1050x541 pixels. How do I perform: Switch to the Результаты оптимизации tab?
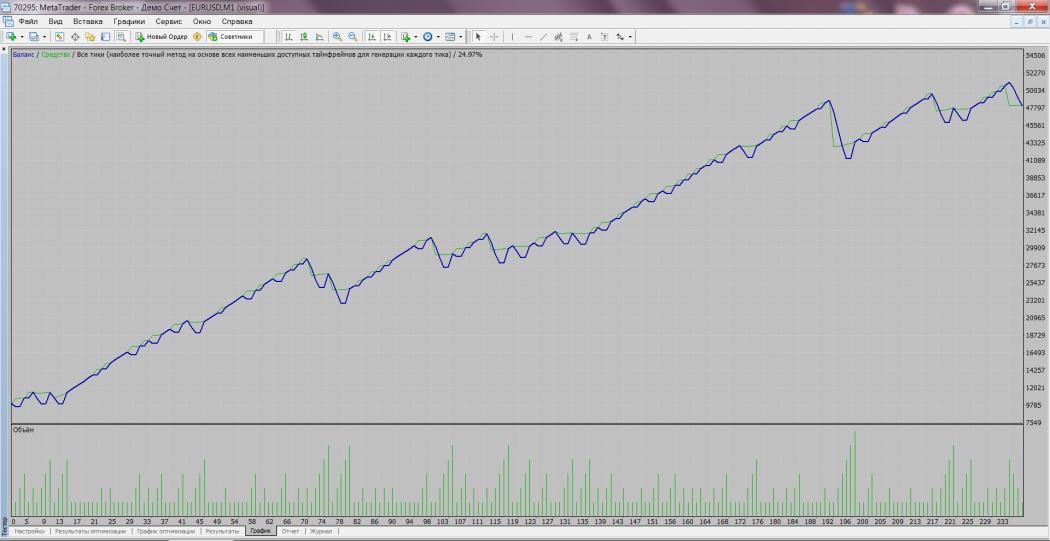click(x=90, y=532)
